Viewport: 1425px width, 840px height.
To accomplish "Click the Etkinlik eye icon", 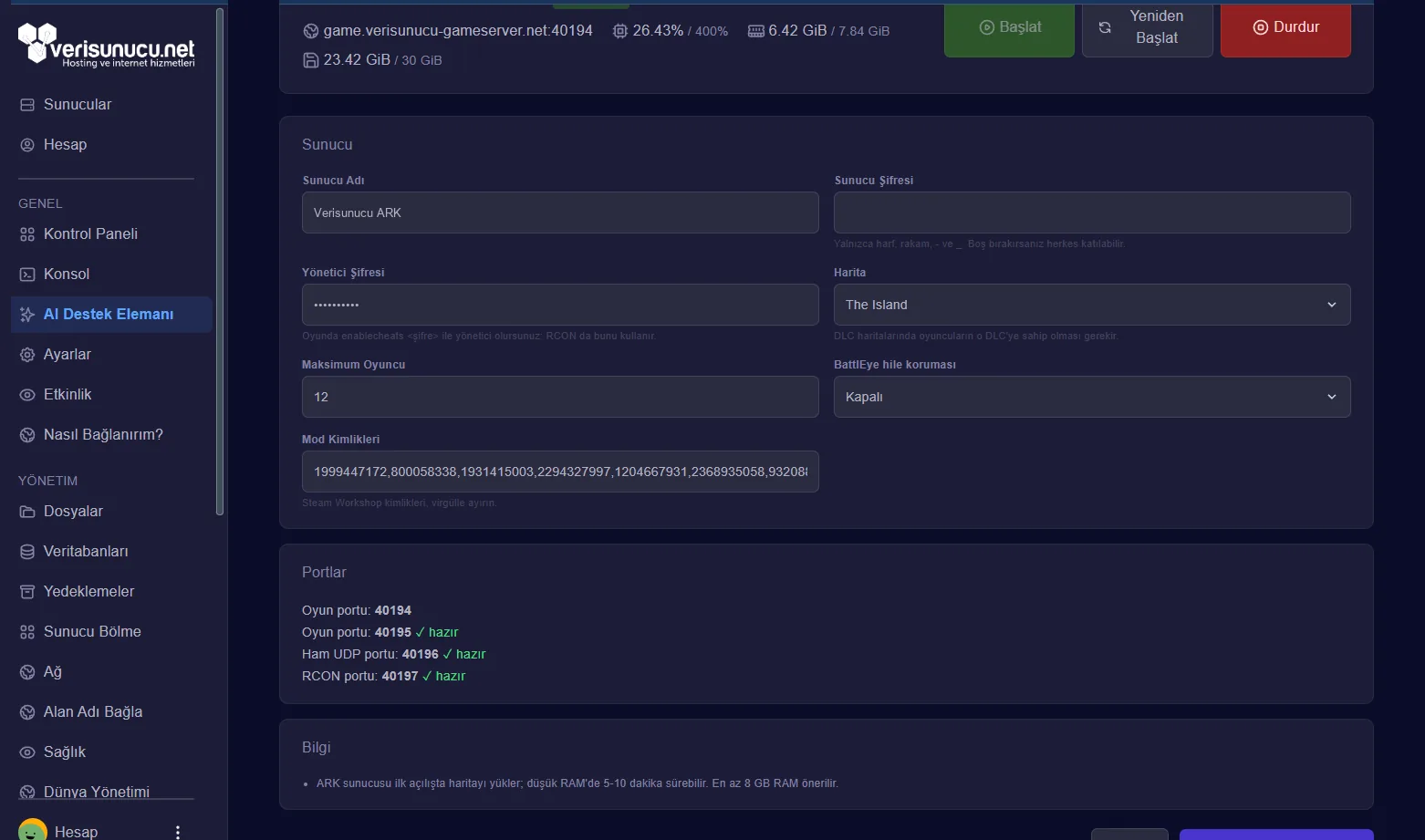I will (x=27, y=395).
